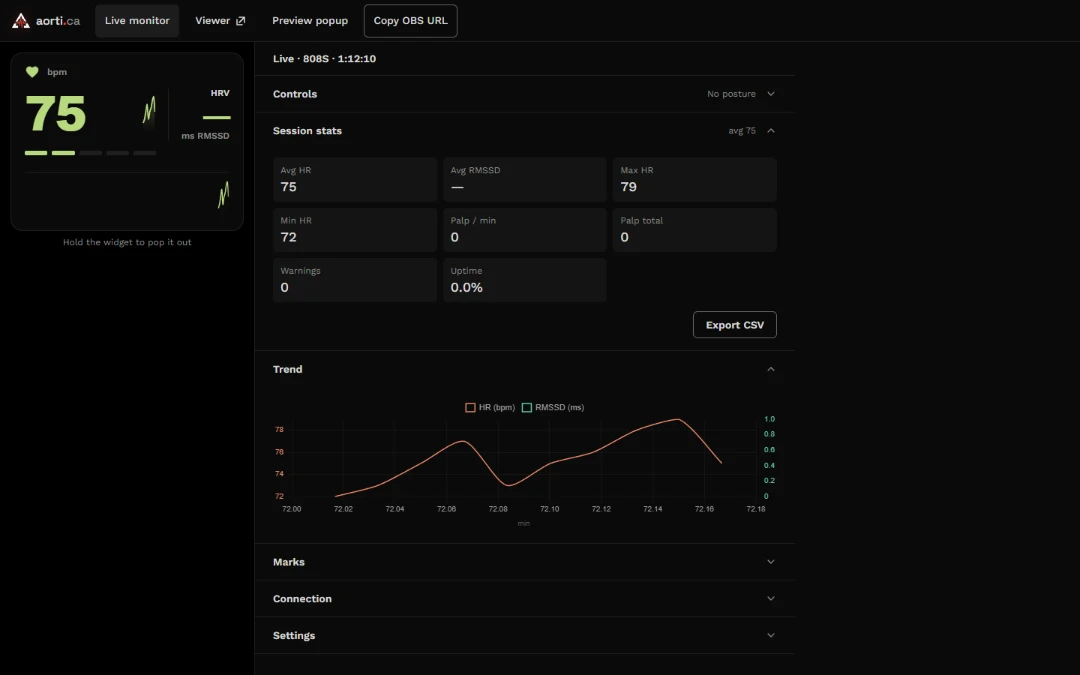Click the pulse waveform icon beside 75
The width and height of the screenshot is (1080, 675).
point(149,110)
